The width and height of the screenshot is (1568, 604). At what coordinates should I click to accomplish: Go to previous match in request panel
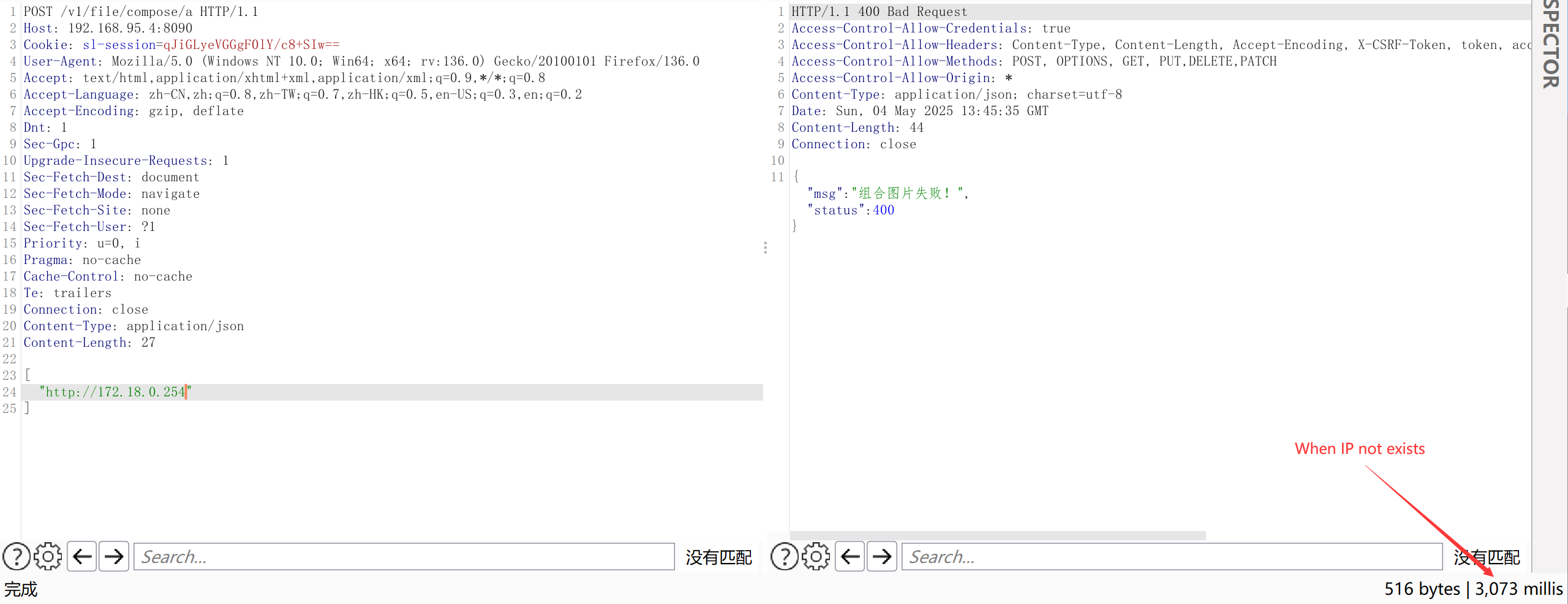coord(81,556)
